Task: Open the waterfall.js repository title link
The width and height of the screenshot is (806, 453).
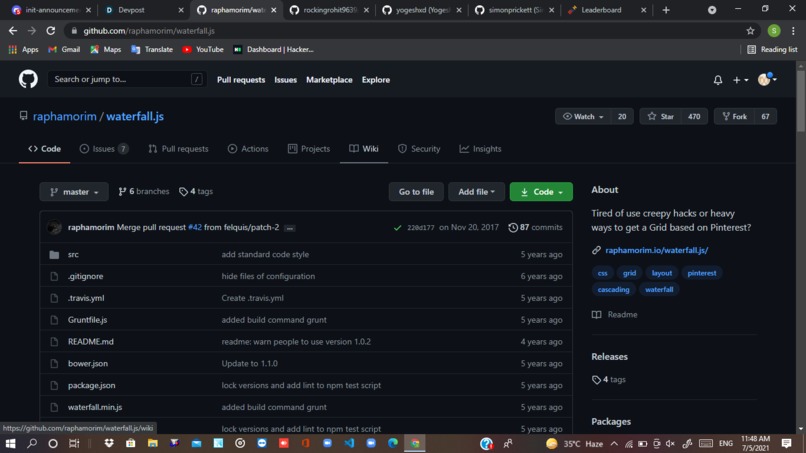Action: (x=135, y=116)
